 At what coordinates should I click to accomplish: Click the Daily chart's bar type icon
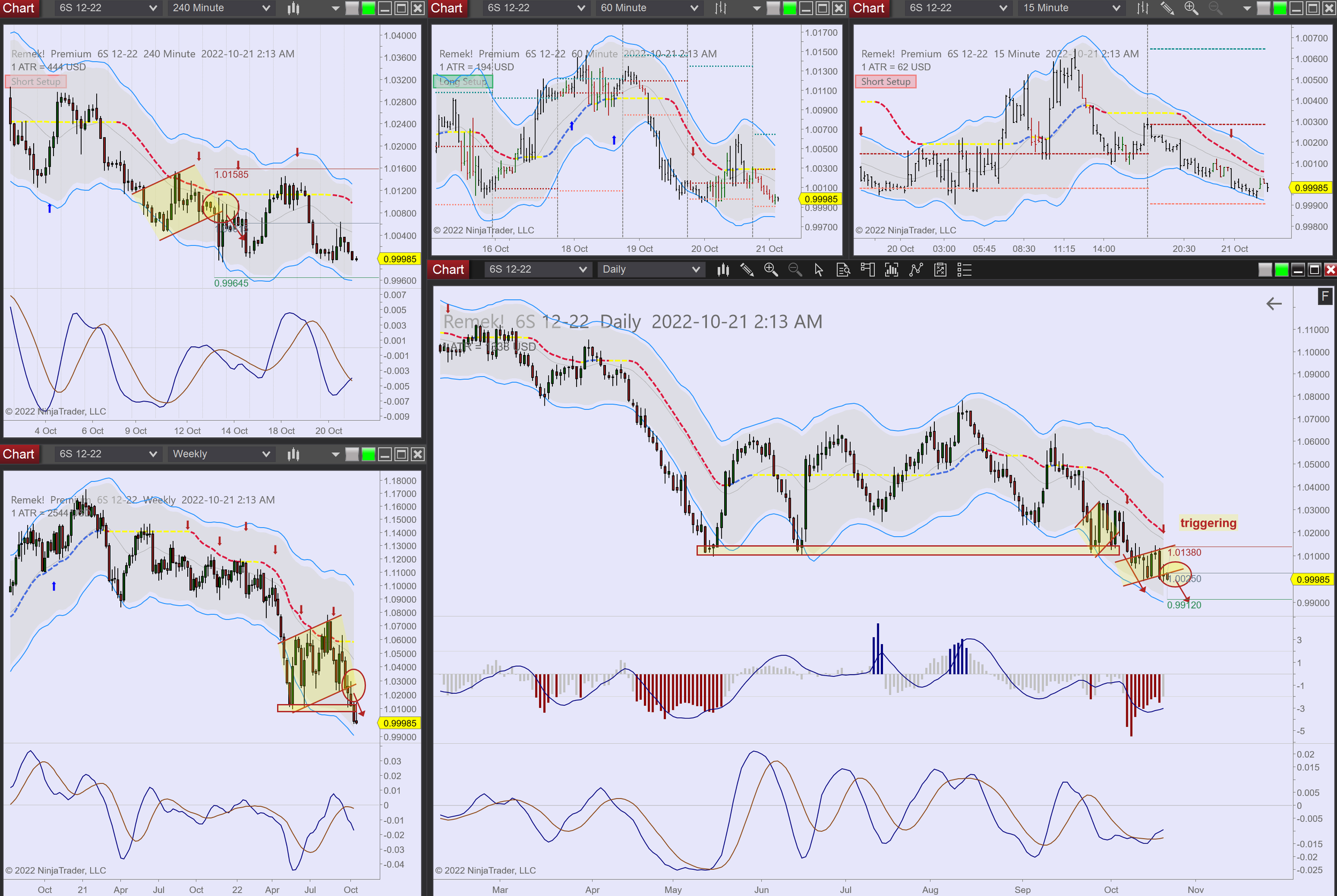[x=723, y=270]
